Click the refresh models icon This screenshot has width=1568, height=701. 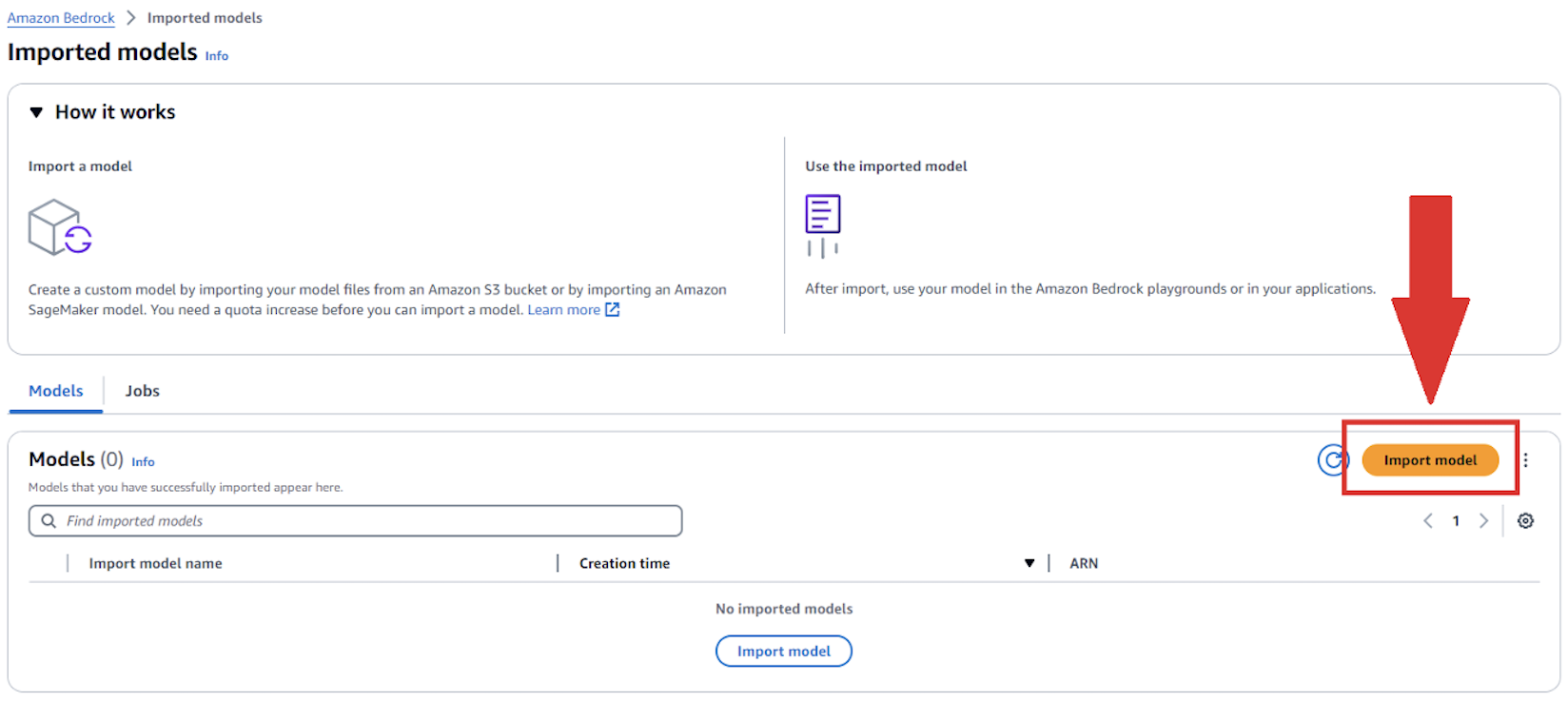pyautogui.click(x=1333, y=460)
